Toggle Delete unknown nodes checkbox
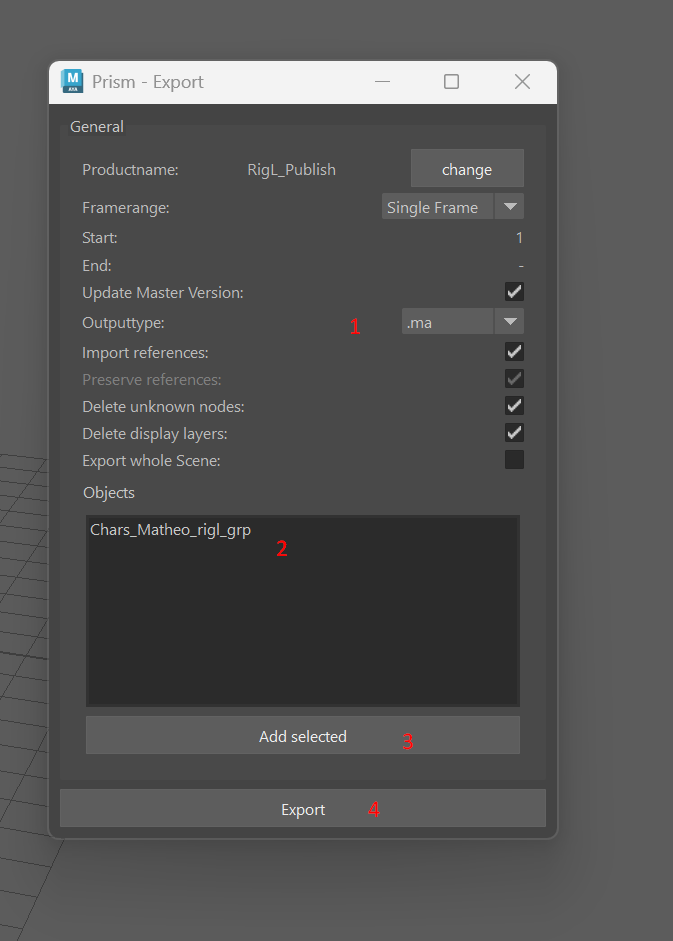 514,406
